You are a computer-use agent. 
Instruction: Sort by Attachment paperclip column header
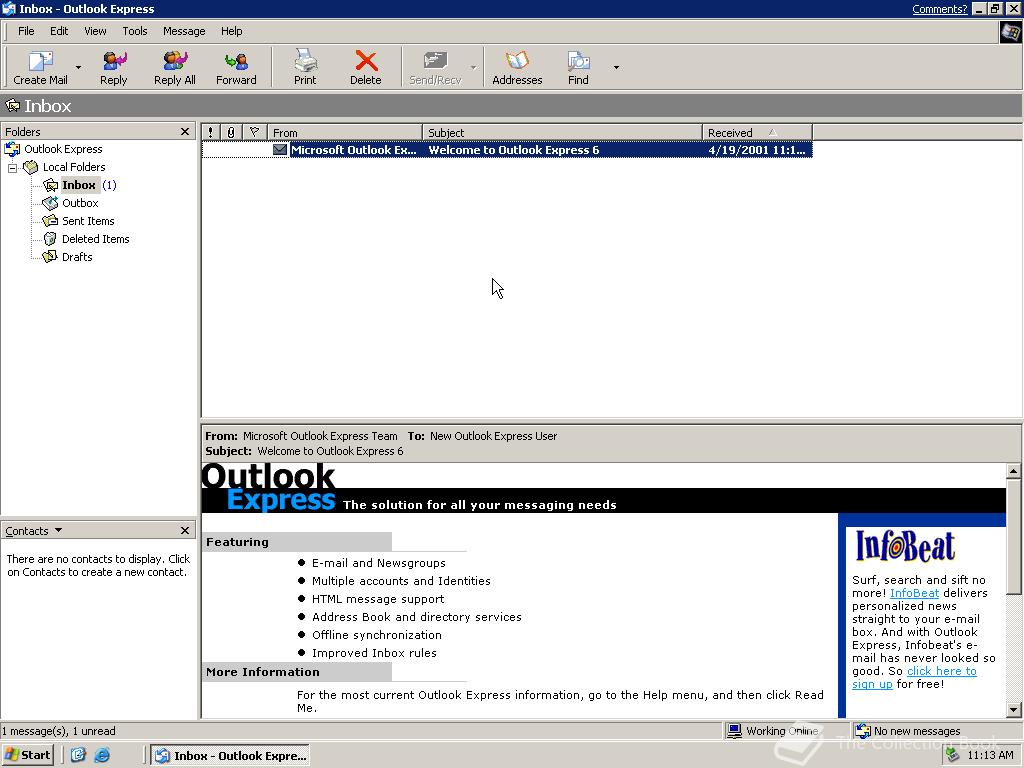click(x=231, y=133)
